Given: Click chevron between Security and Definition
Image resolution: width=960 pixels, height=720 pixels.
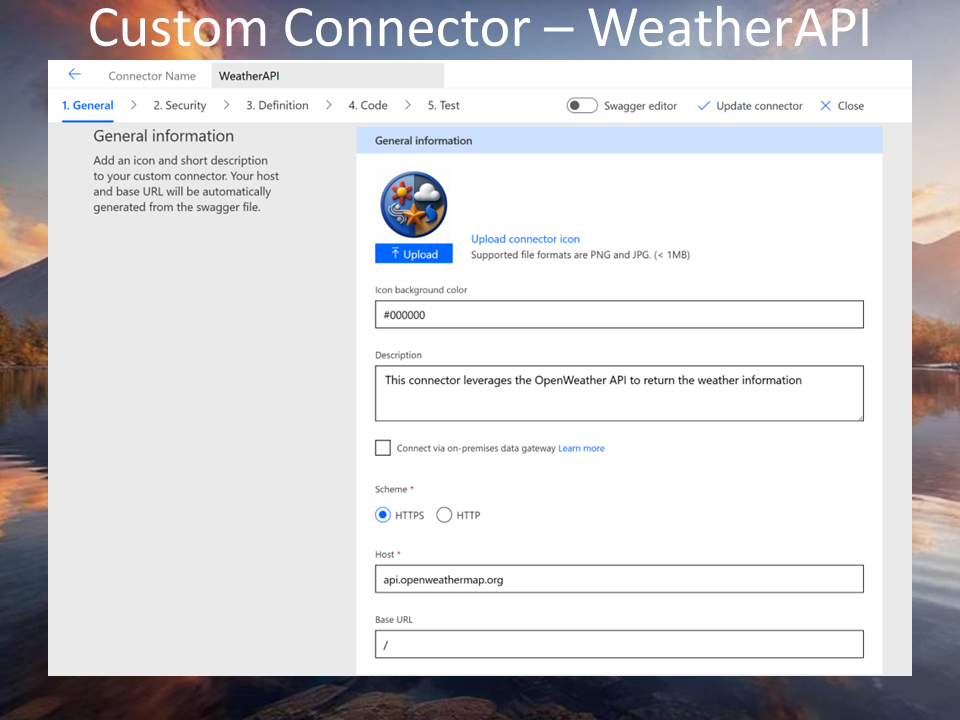Looking at the screenshot, I should (227, 105).
